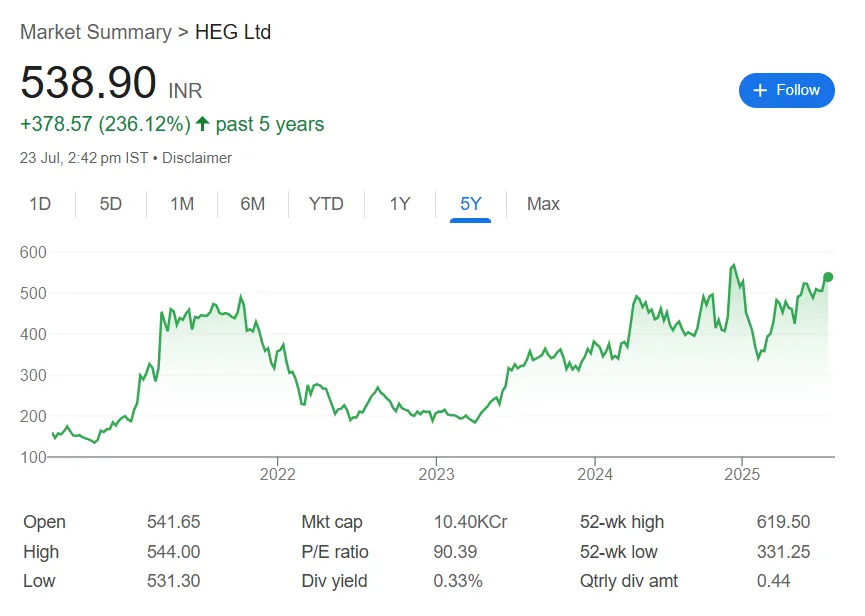This screenshot has width=865, height=616.
Task: Click the 2022 x-axis label
Action: click(277, 474)
